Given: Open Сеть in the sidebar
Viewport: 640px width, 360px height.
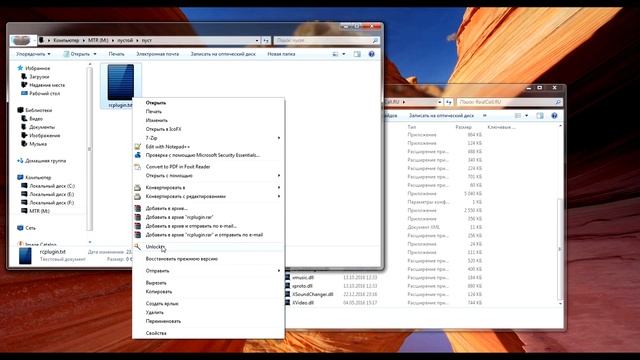Looking at the screenshot, I should click(x=30, y=228).
